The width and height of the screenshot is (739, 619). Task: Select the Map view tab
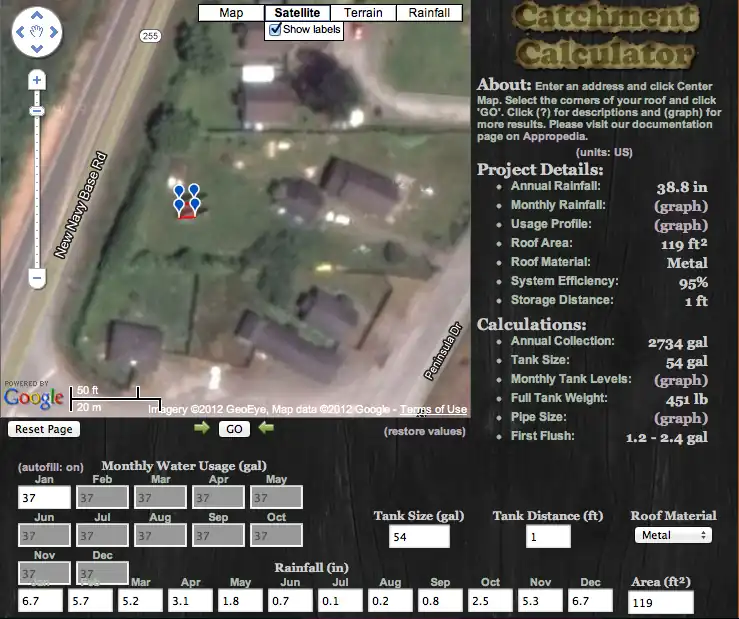click(x=231, y=13)
